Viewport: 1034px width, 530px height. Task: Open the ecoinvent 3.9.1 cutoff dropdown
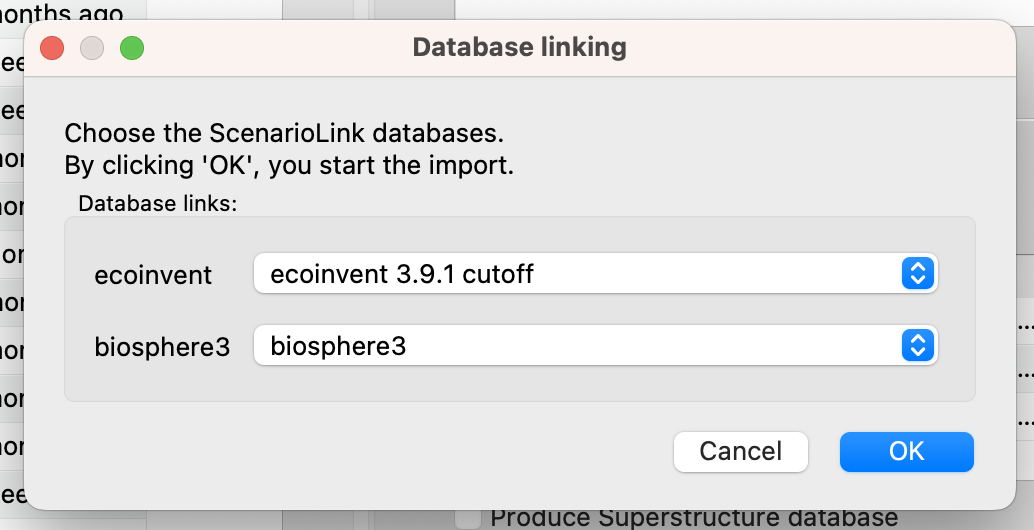[595, 274]
